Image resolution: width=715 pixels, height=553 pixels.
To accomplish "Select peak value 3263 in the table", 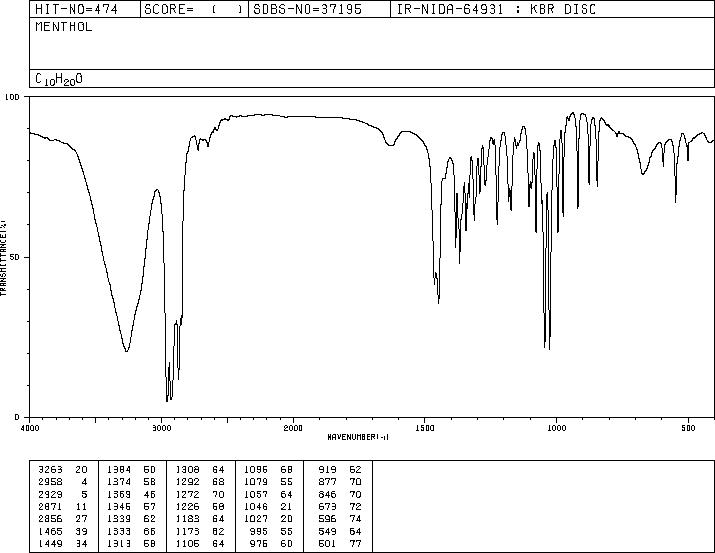I will tap(50, 470).
